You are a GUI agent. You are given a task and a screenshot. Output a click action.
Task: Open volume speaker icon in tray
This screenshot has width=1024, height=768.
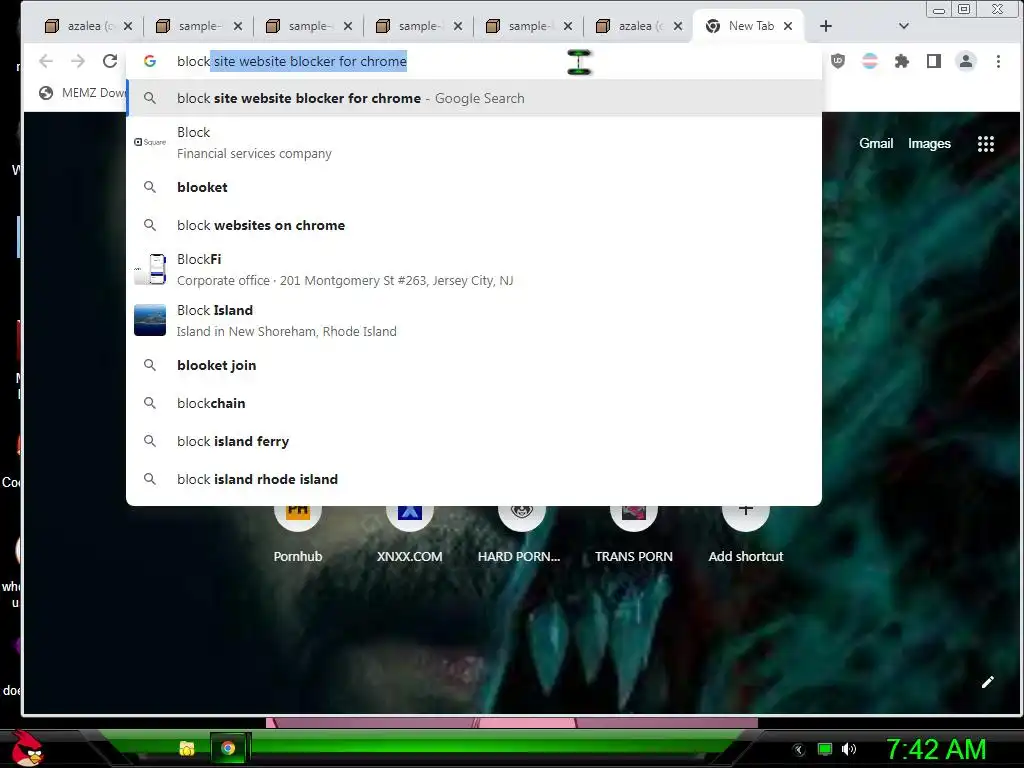coord(848,749)
